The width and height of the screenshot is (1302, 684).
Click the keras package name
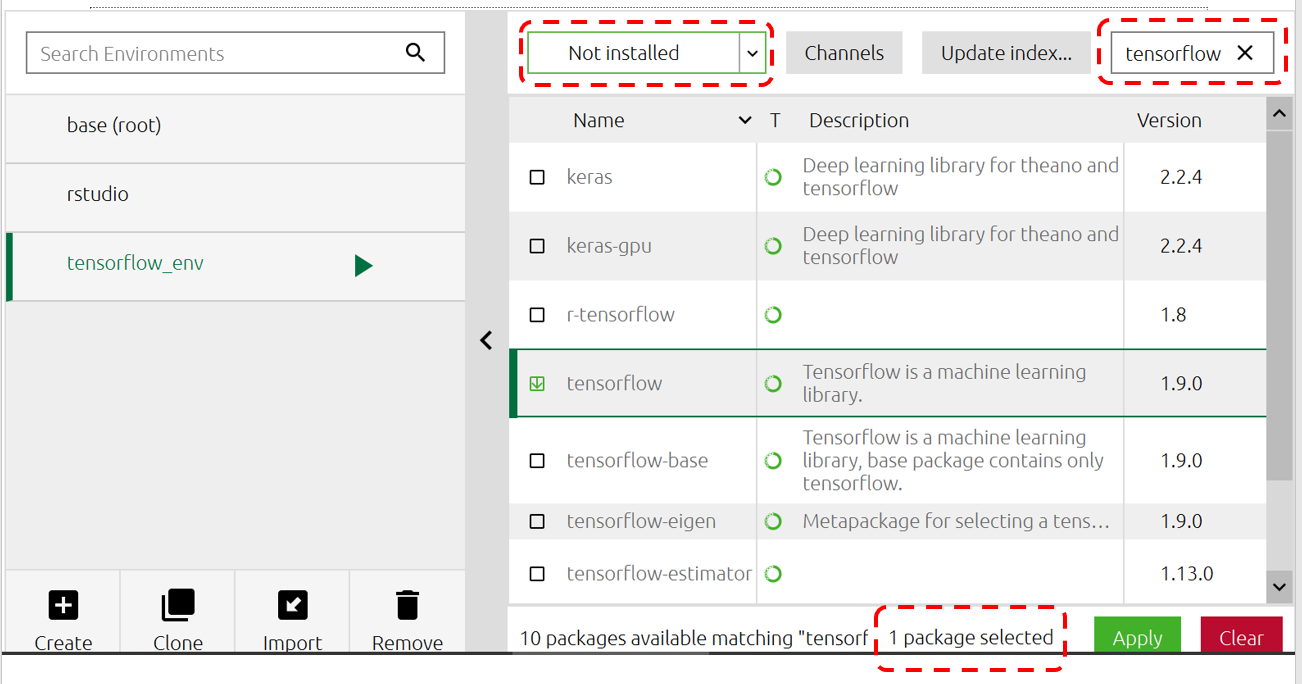(589, 177)
